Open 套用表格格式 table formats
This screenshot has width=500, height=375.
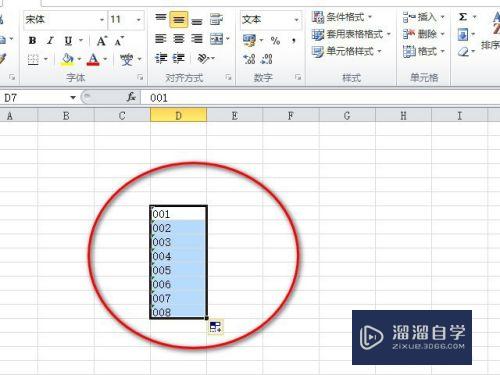click(x=351, y=34)
